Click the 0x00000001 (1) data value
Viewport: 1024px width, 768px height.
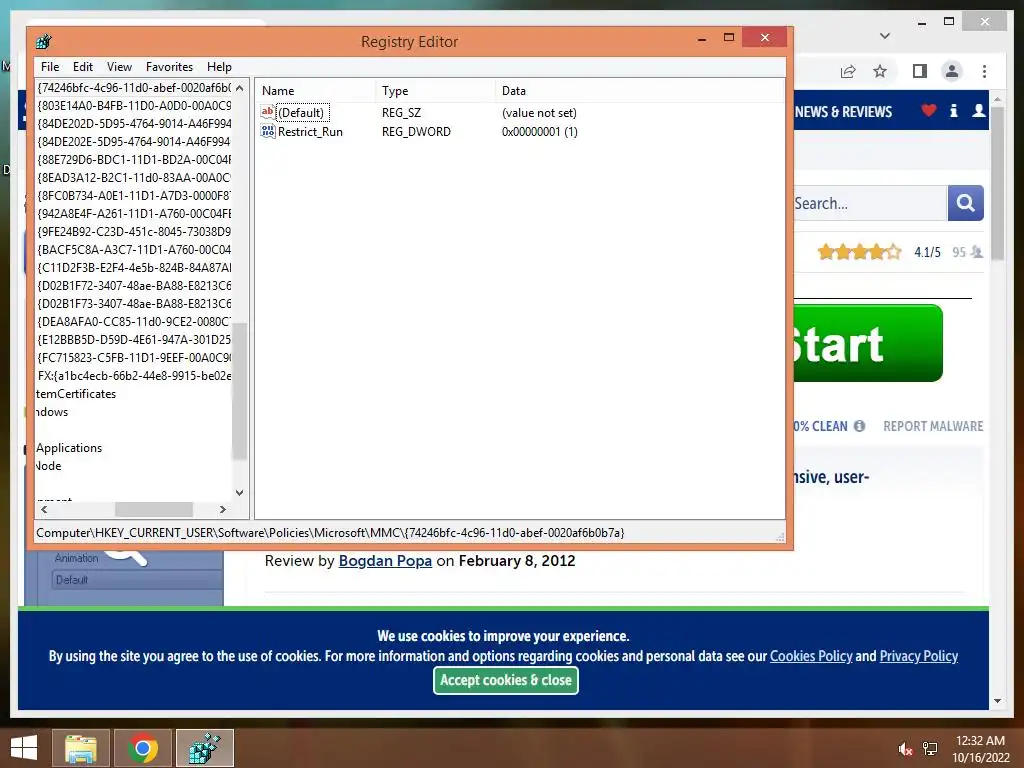pos(539,131)
